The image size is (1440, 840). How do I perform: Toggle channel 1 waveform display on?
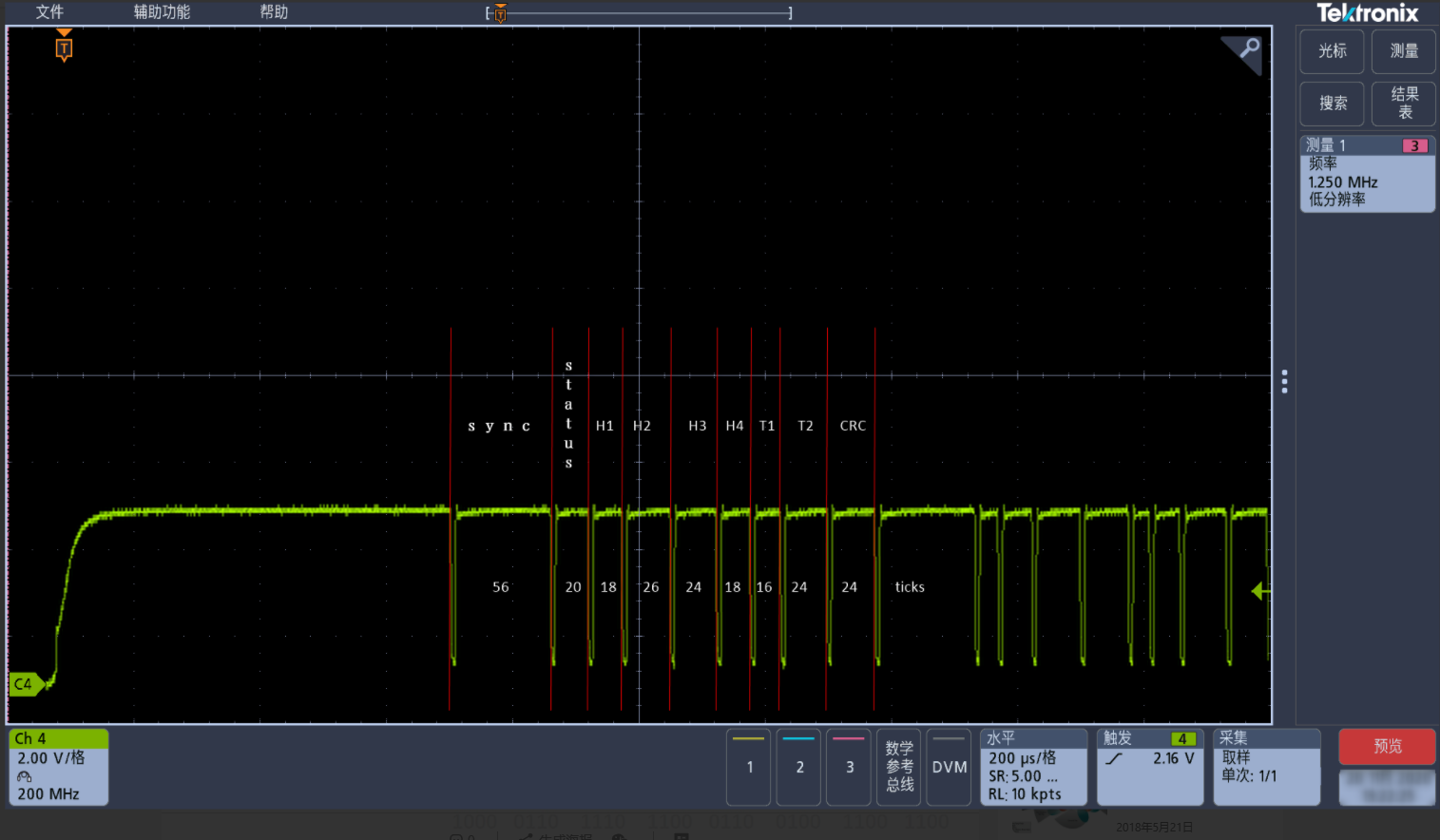(x=748, y=767)
